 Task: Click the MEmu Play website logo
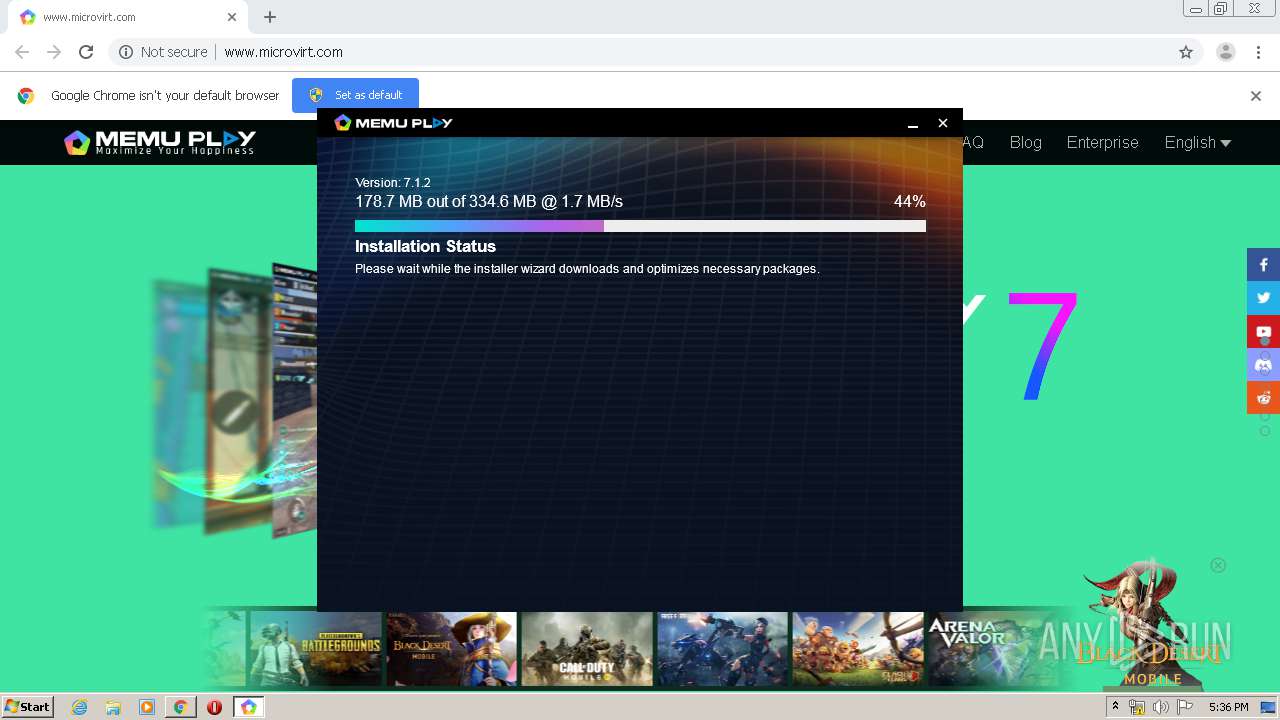(x=160, y=142)
